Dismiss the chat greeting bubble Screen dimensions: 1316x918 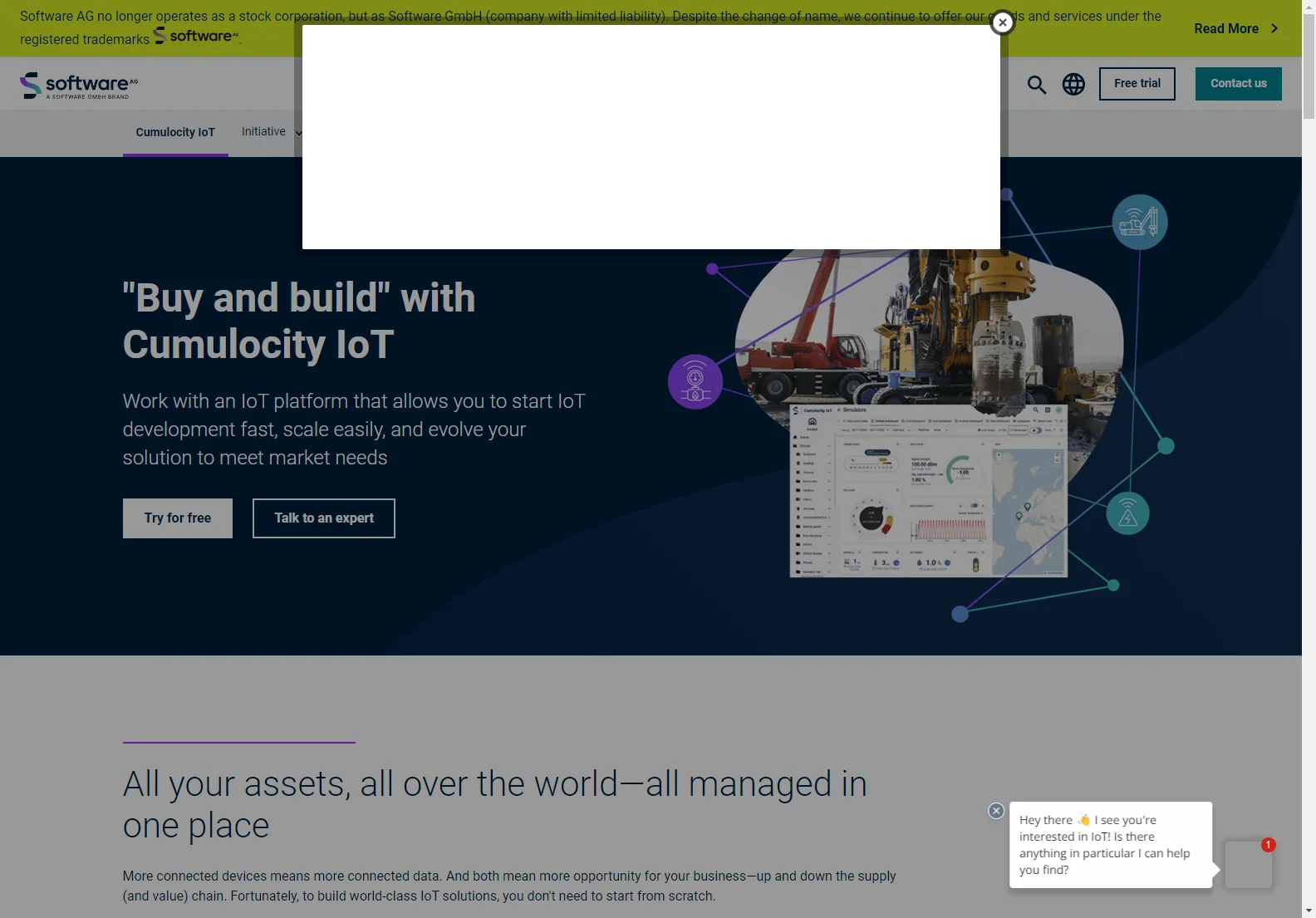tap(996, 811)
